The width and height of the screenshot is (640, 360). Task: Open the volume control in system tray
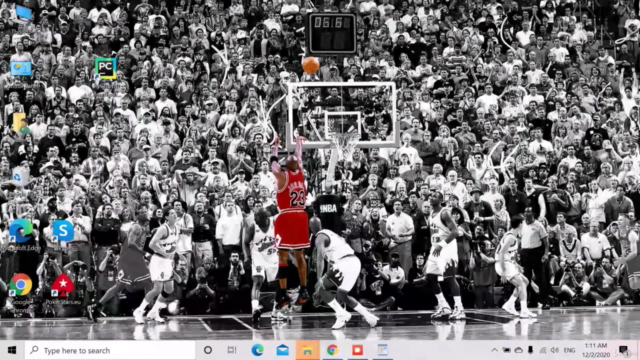point(554,350)
